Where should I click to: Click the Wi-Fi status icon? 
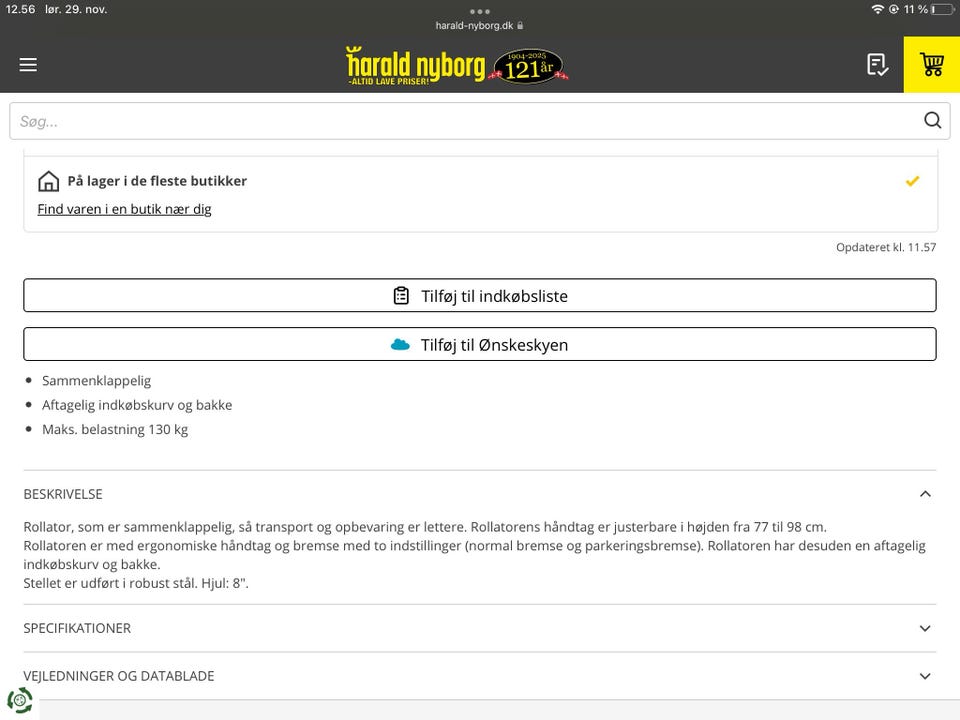point(877,9)
